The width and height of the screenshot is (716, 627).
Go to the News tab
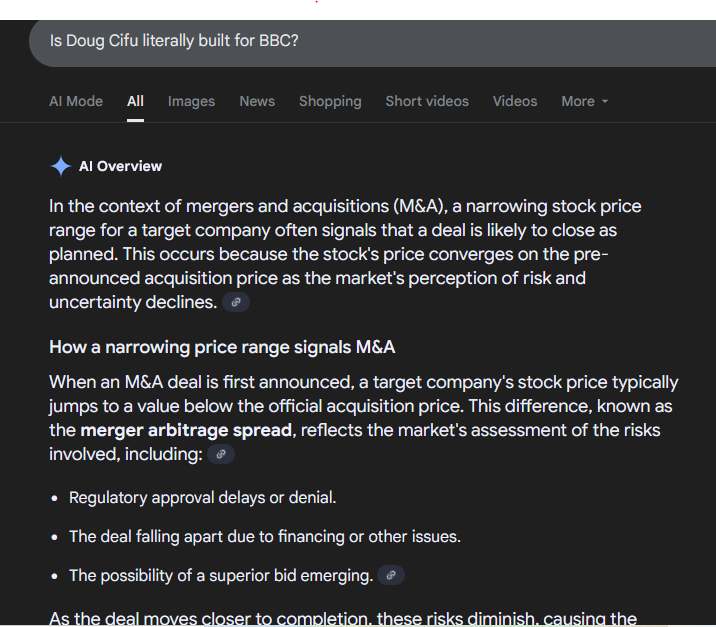tap(257, 101)
